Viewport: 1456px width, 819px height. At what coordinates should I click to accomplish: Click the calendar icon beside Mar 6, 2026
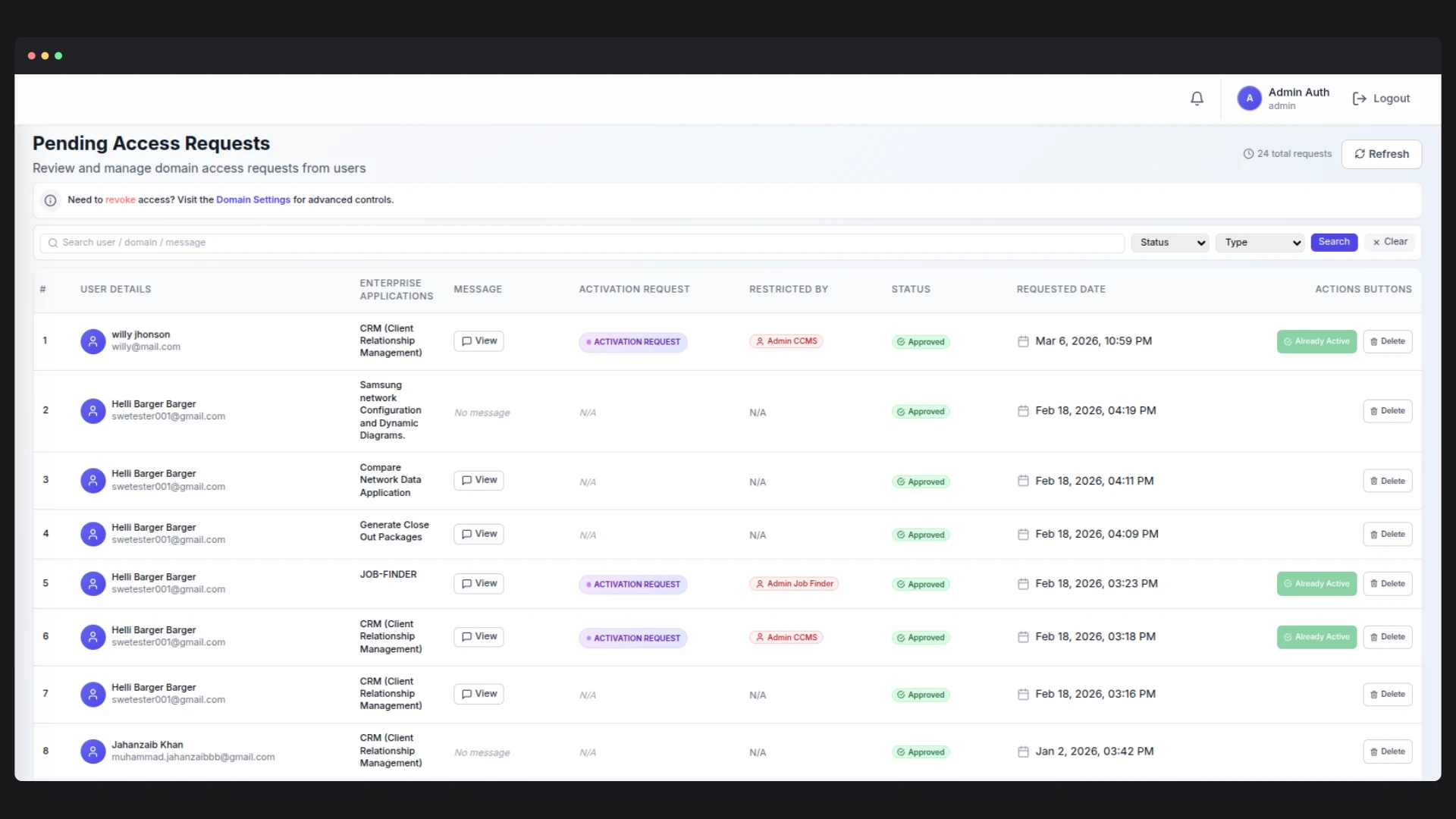click(1023, 341)
